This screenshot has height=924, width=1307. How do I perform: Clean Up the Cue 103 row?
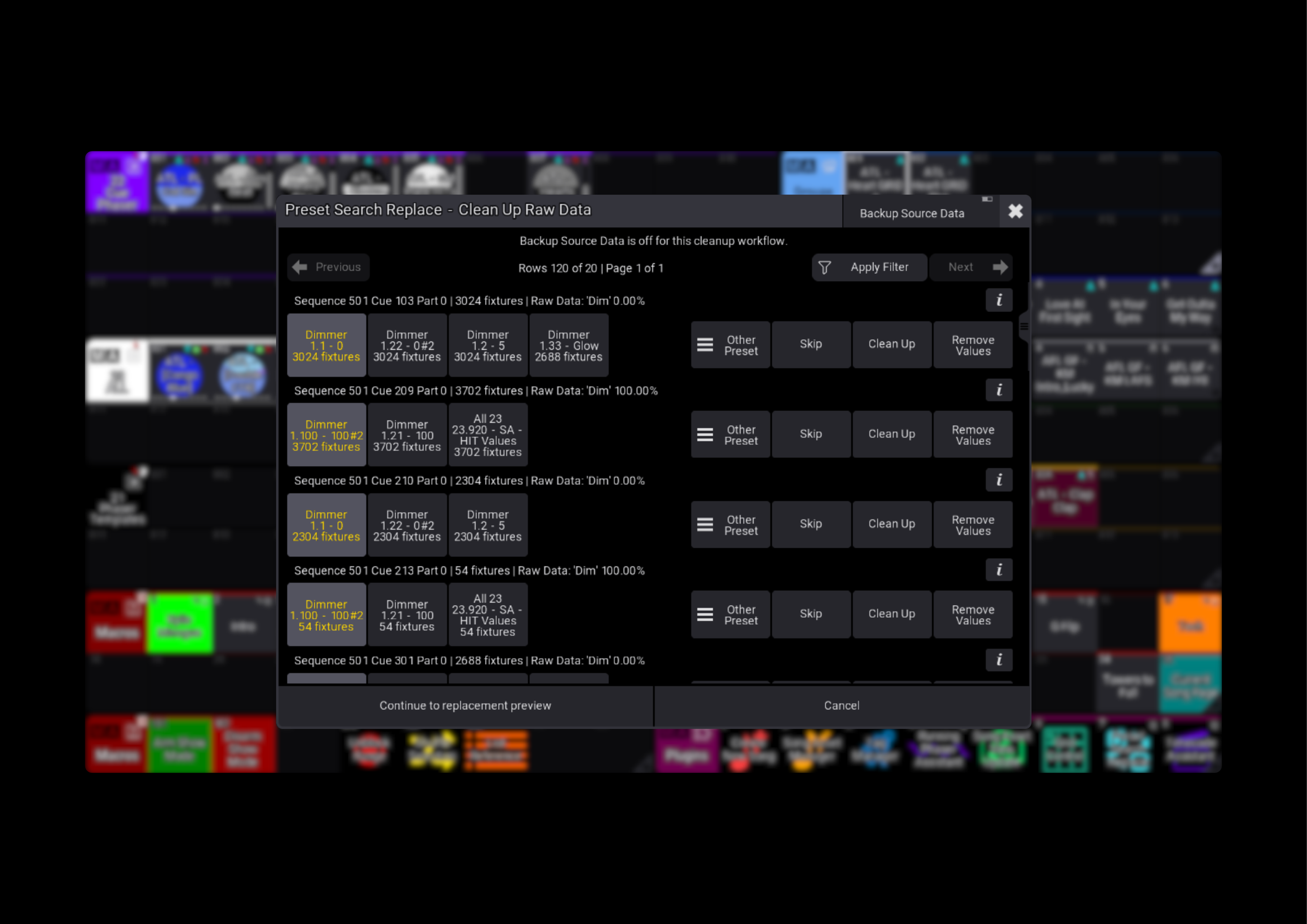tap(892, 345)
